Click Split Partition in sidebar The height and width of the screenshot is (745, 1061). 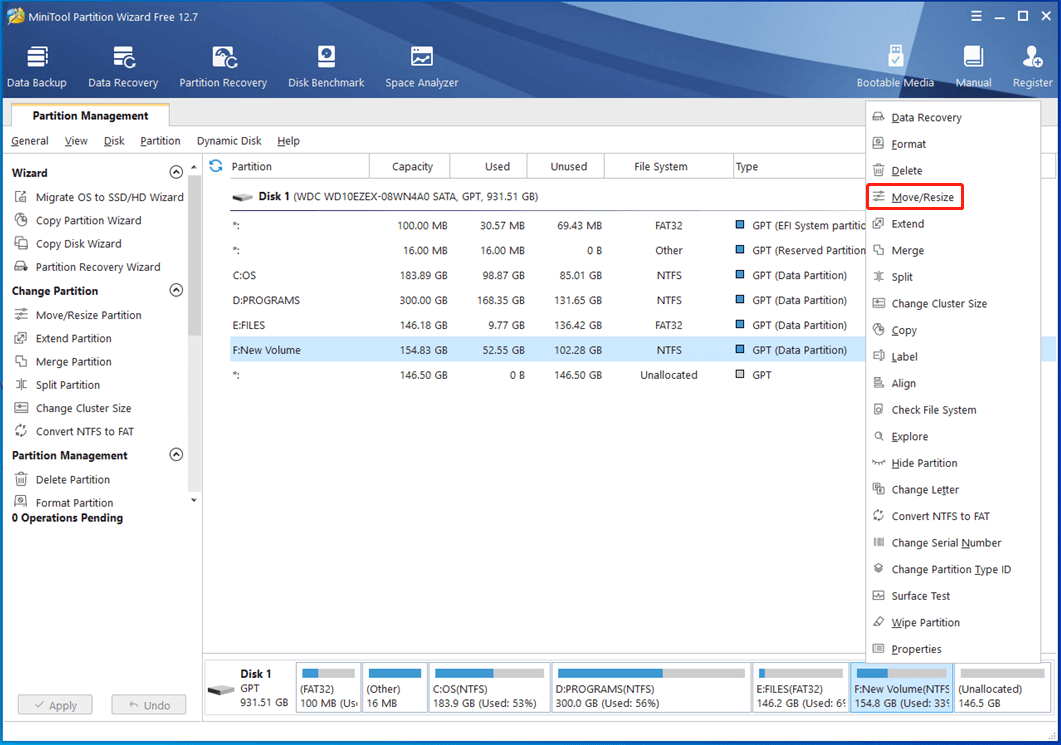pos(58,384)
